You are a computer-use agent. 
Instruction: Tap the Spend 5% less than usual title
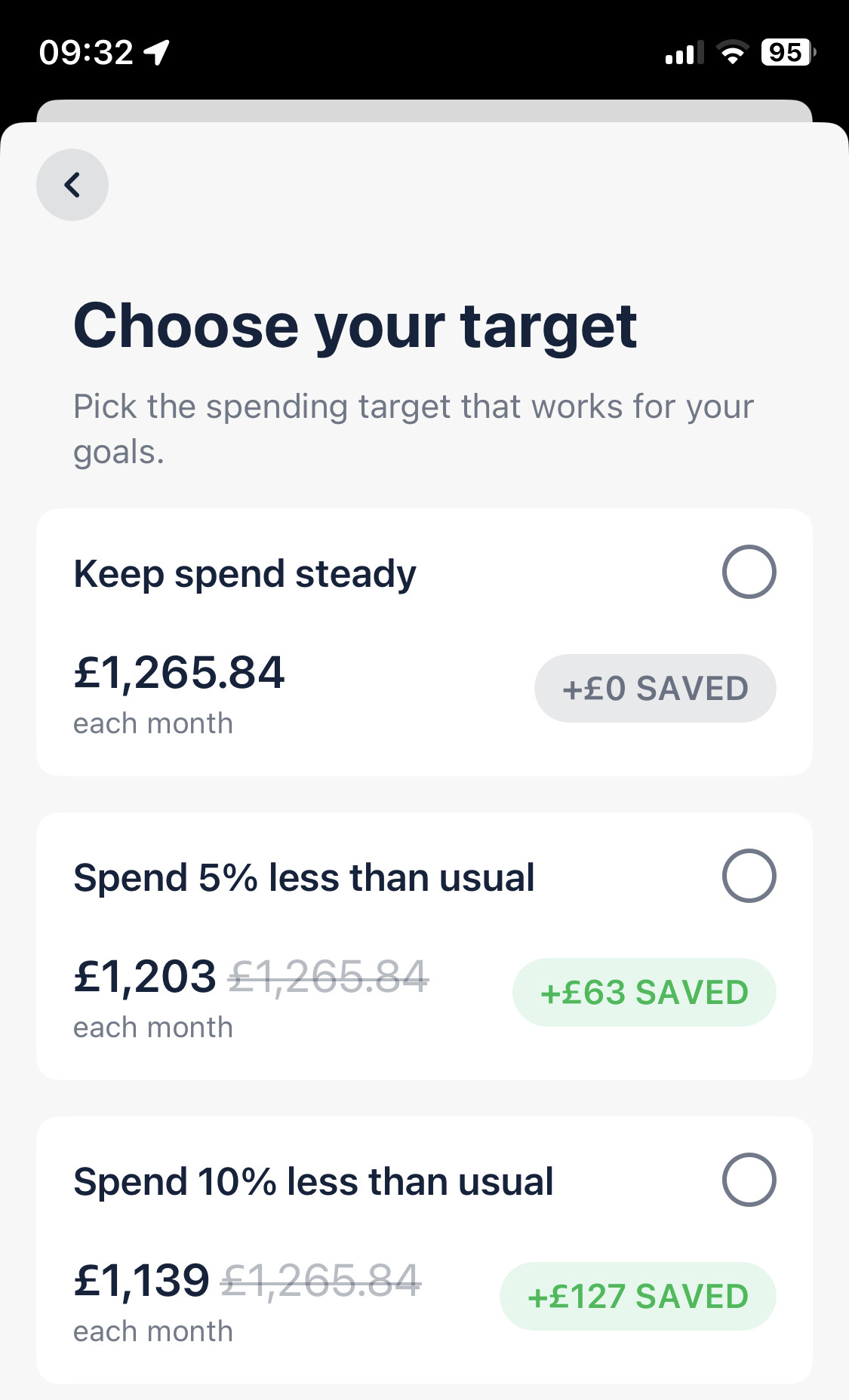click(x=304, y=878)
